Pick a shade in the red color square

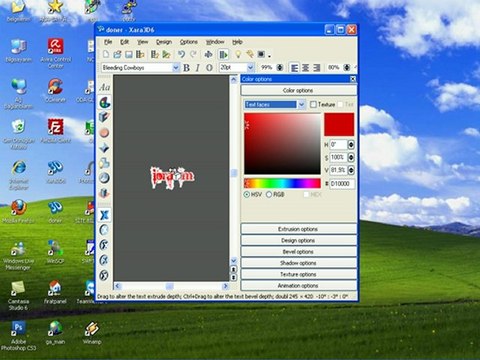coord(282,144)
